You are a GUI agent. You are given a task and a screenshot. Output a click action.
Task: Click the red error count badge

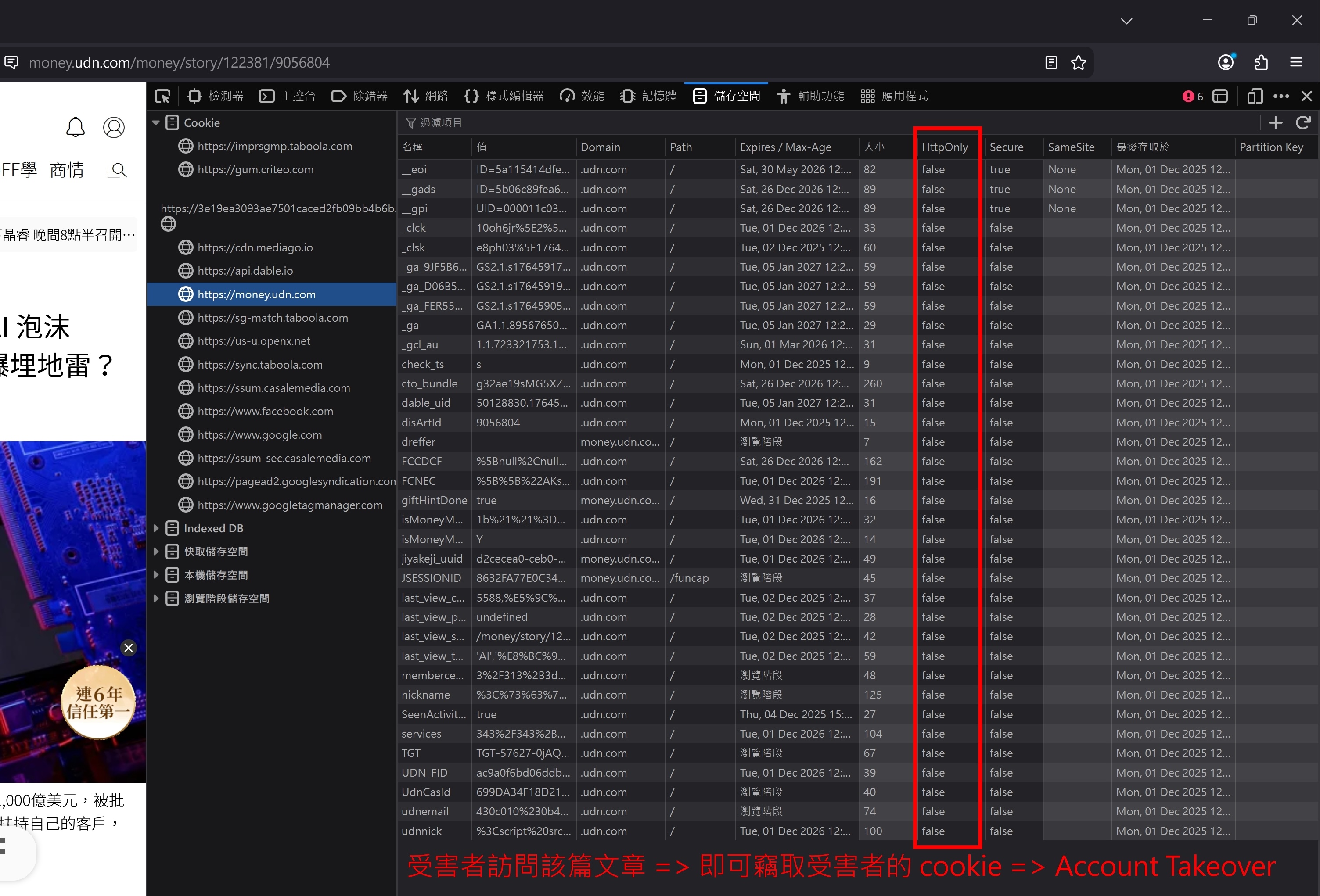[1193, 97]
